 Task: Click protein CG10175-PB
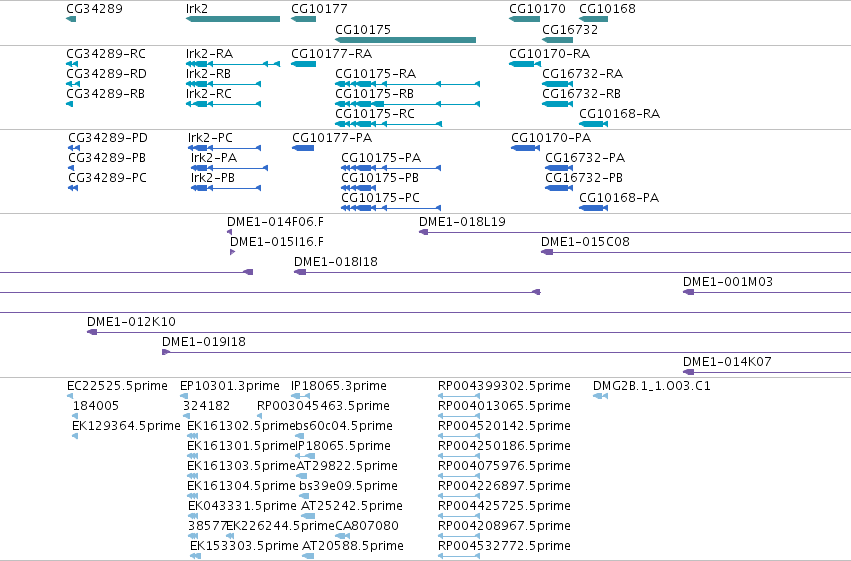(380, 178)
